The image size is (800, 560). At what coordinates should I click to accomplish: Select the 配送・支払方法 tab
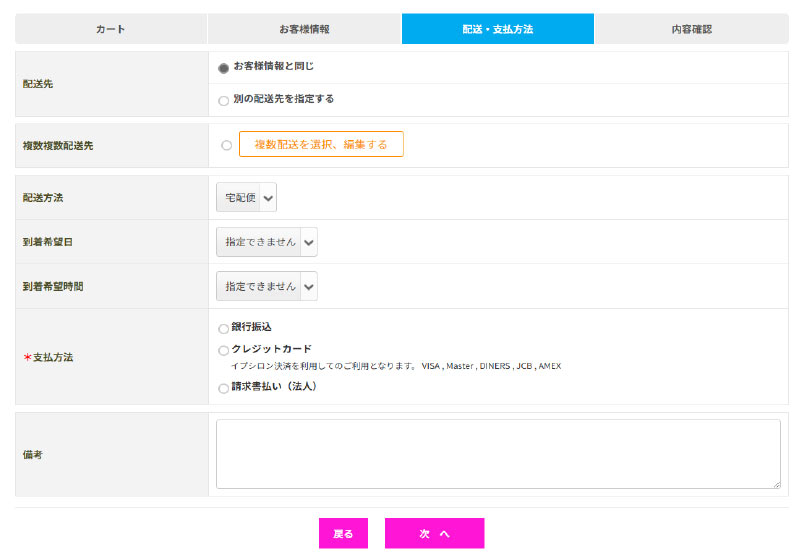point(498,29)
